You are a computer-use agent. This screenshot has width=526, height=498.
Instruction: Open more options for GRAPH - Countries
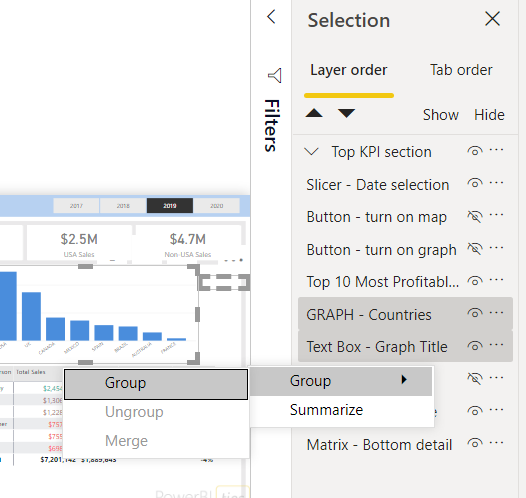pos(496,313)
